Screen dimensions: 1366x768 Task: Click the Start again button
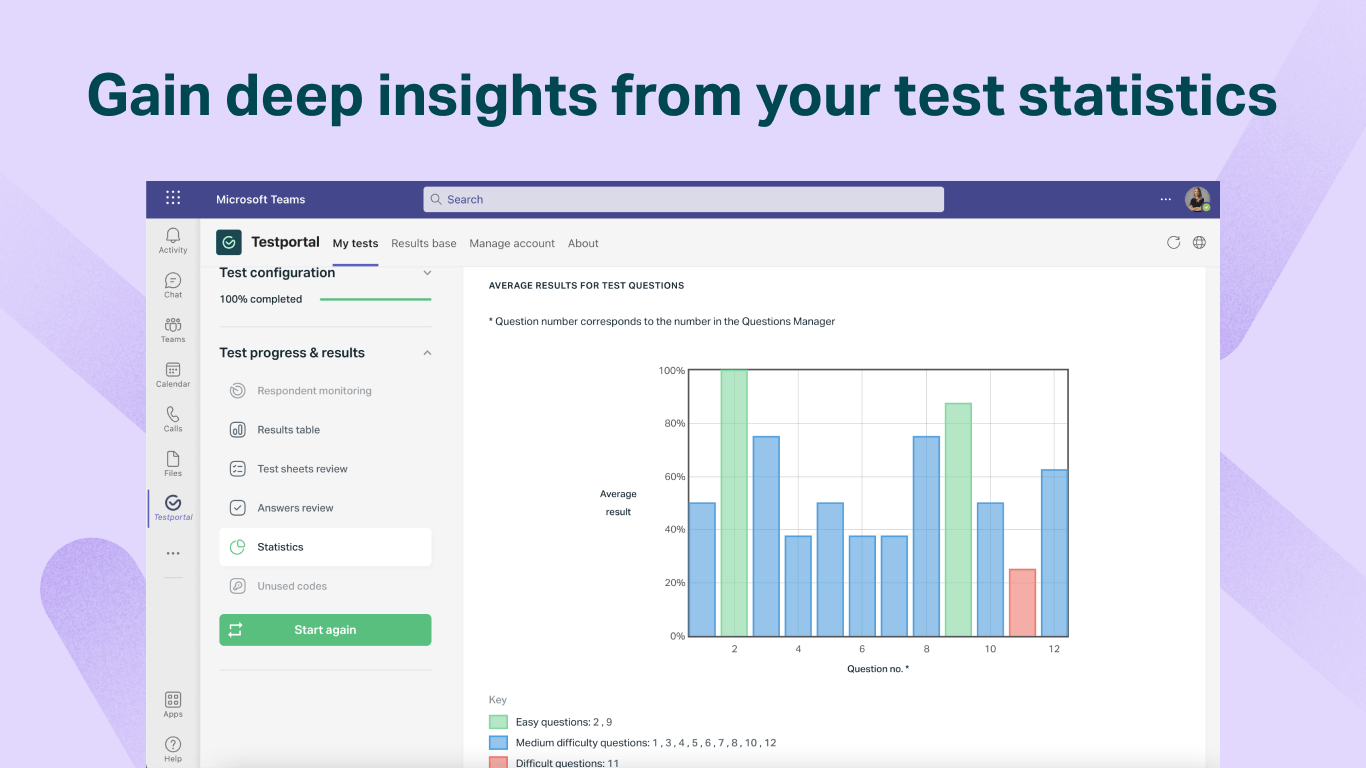pos(325,630)
